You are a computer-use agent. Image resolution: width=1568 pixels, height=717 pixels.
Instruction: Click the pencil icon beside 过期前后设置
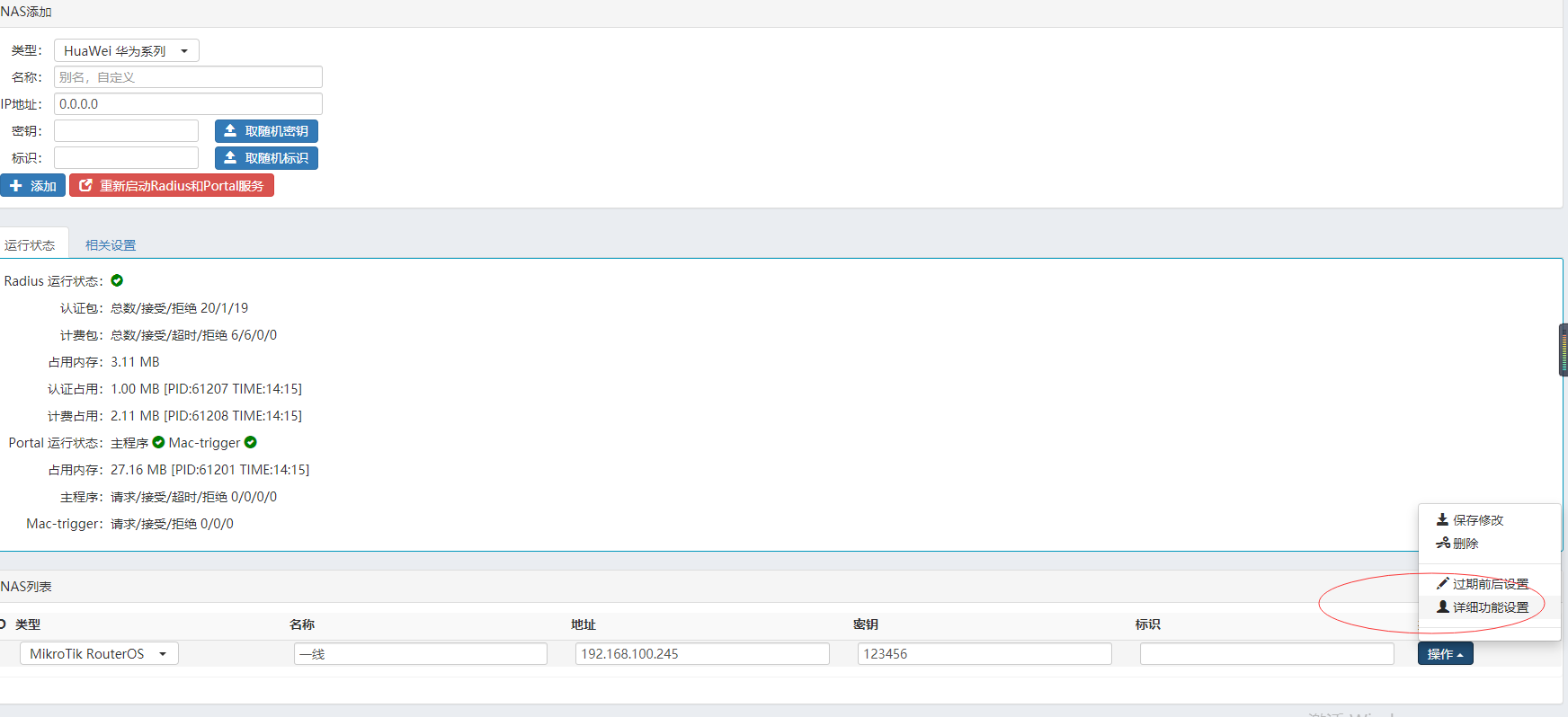[1442, 583]
